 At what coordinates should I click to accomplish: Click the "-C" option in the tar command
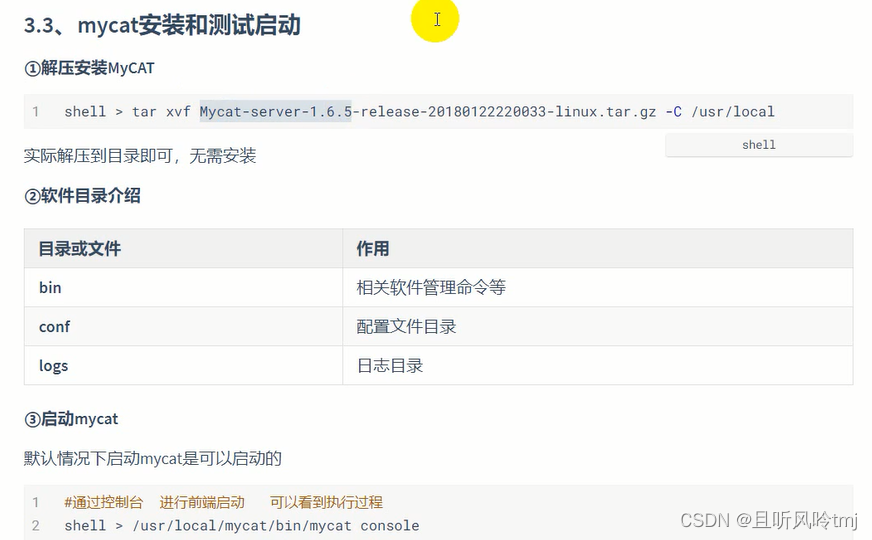[673, 112]
